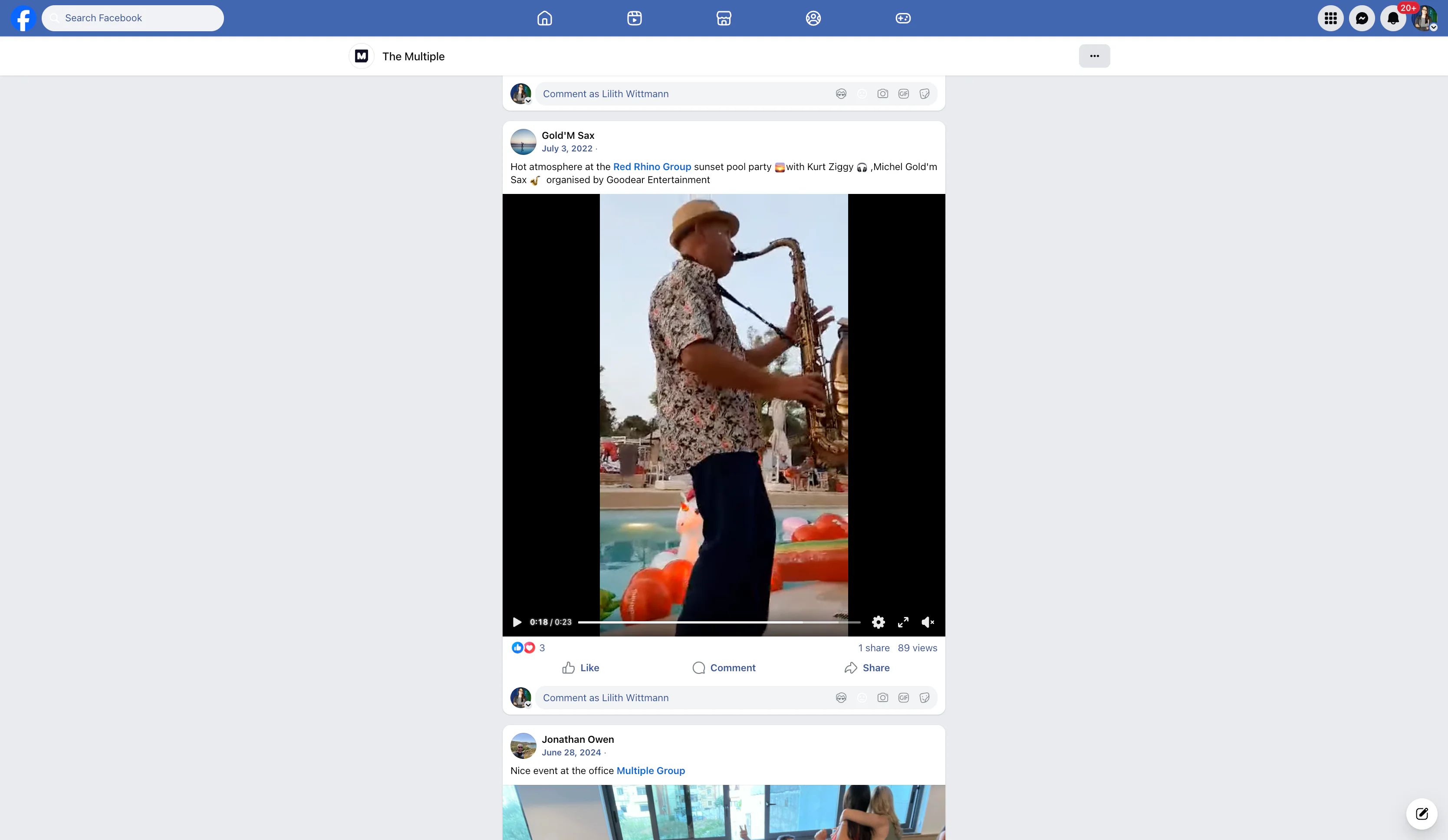1448x840 pixels.
Task: Open The Multiple page title
Action: click(x=413, y=56)
